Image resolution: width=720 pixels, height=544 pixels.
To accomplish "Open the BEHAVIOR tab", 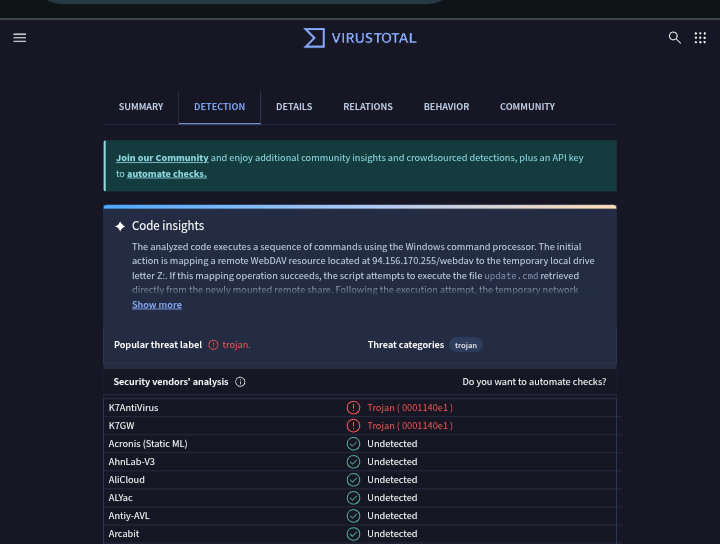I will tap(446, 107).
